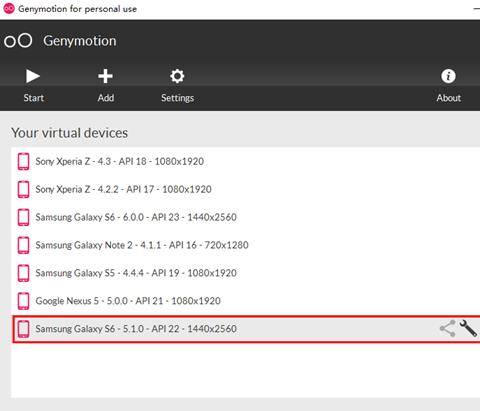Click the share icon on Galaxy S6 5.1.0 row
The image size is (480, 411).
pyautogui.click(x=447, y=329)
